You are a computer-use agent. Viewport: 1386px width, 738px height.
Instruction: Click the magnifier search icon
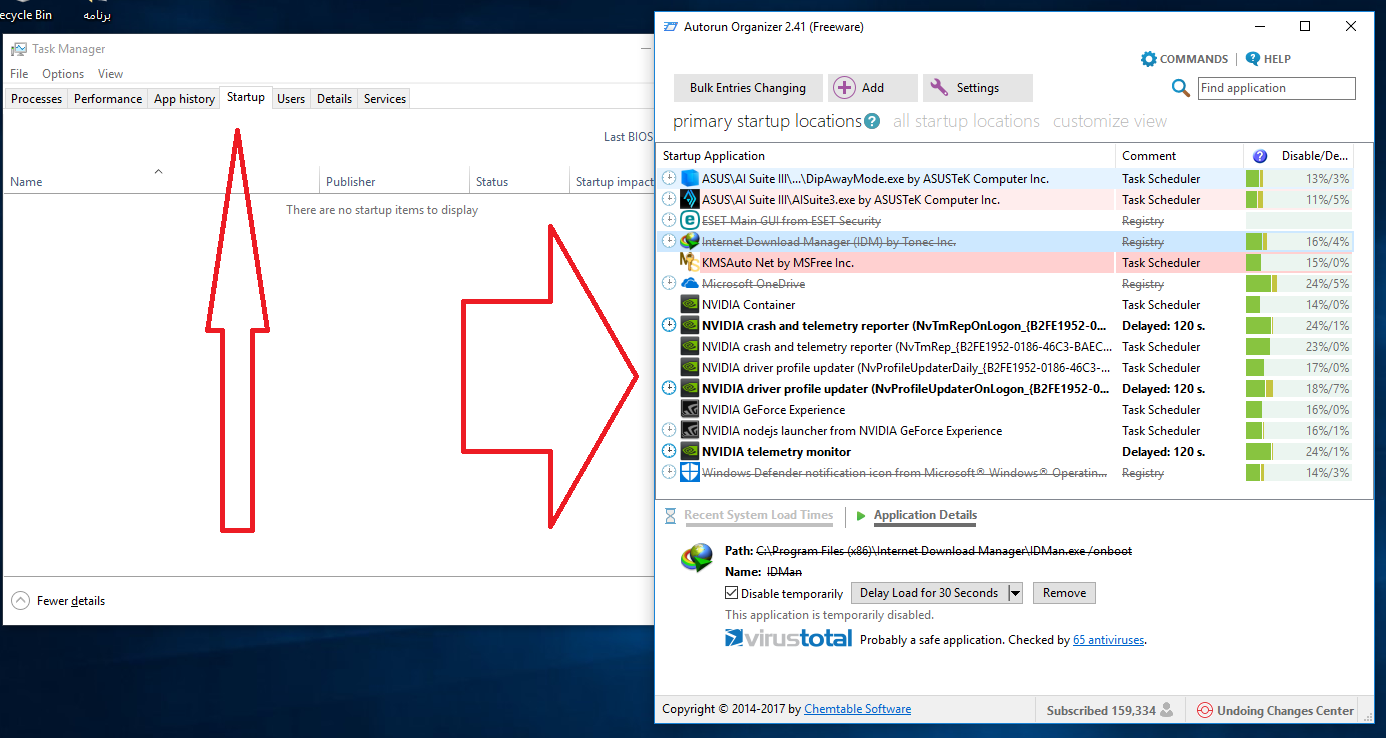[x=1181, y=88]
